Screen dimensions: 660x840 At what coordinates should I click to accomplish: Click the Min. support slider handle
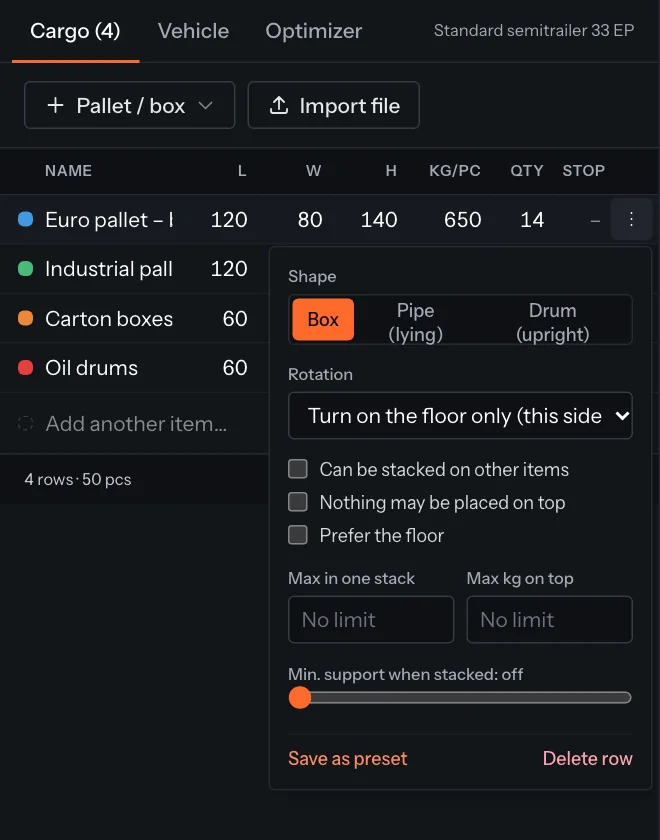pos(299,698)
